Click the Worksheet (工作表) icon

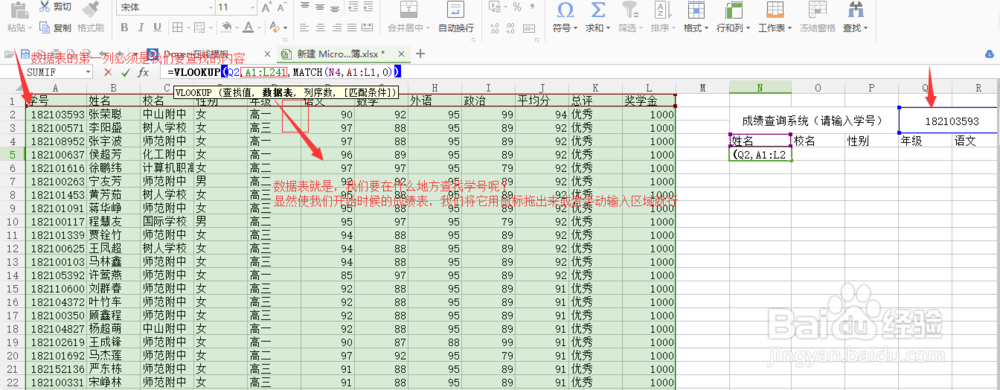[x=775, y=9]
